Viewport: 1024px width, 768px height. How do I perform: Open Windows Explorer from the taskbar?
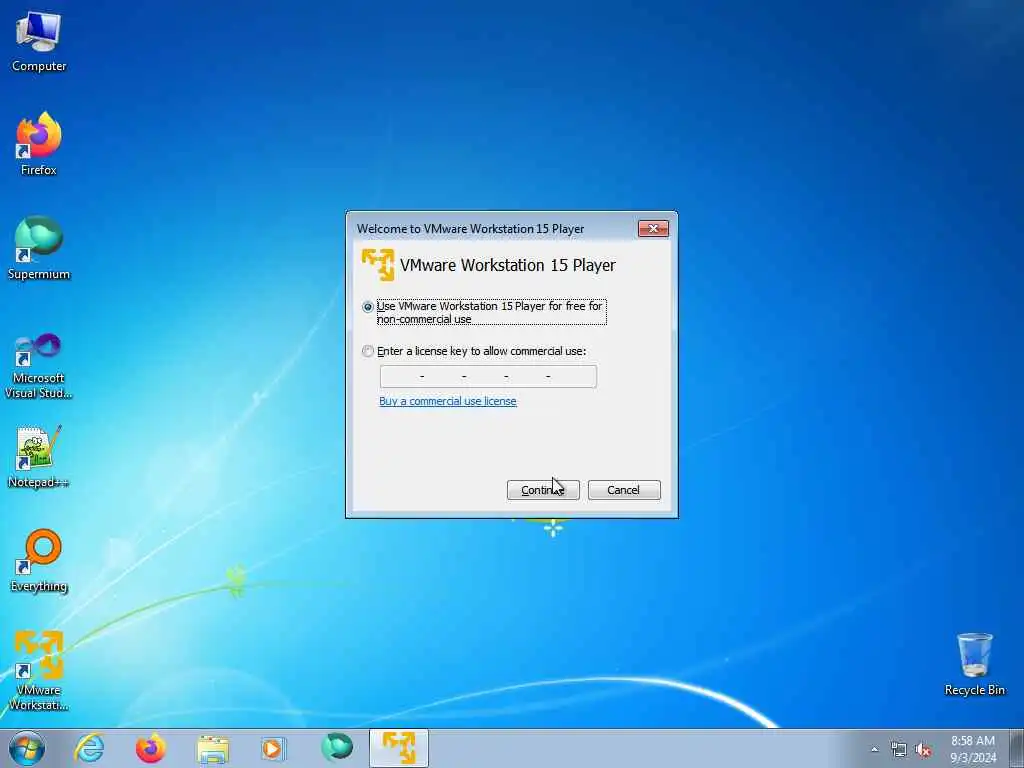point(213,748)
